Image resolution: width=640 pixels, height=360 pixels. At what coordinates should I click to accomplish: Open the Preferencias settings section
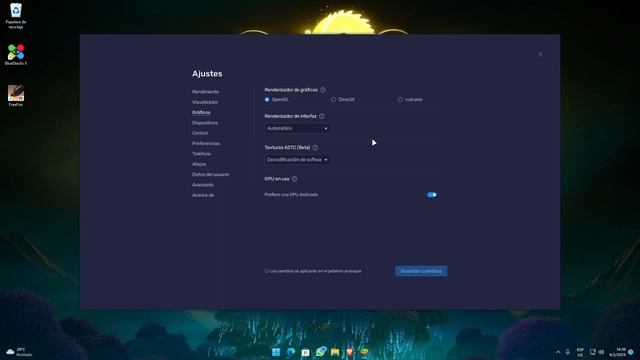click(x=206, y=144)
